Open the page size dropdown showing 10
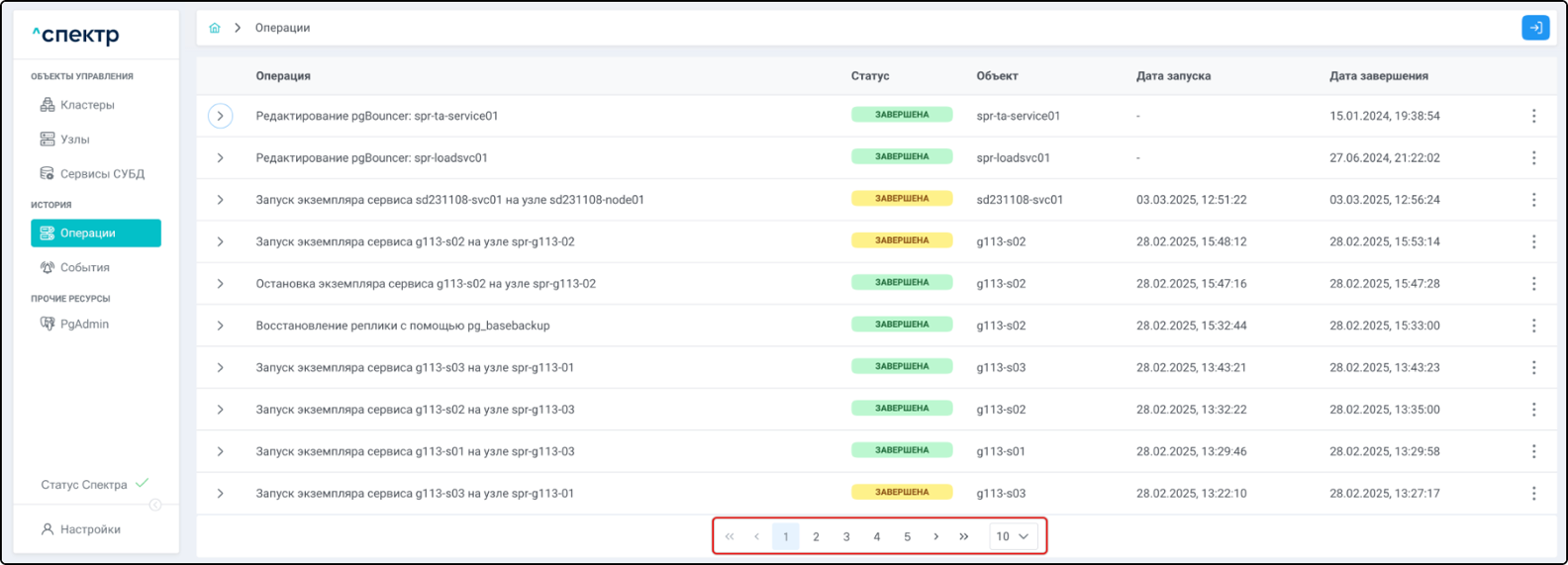Image resolution: width=1568 pixels, height=565 pixels. click(x=1012, y=536)
